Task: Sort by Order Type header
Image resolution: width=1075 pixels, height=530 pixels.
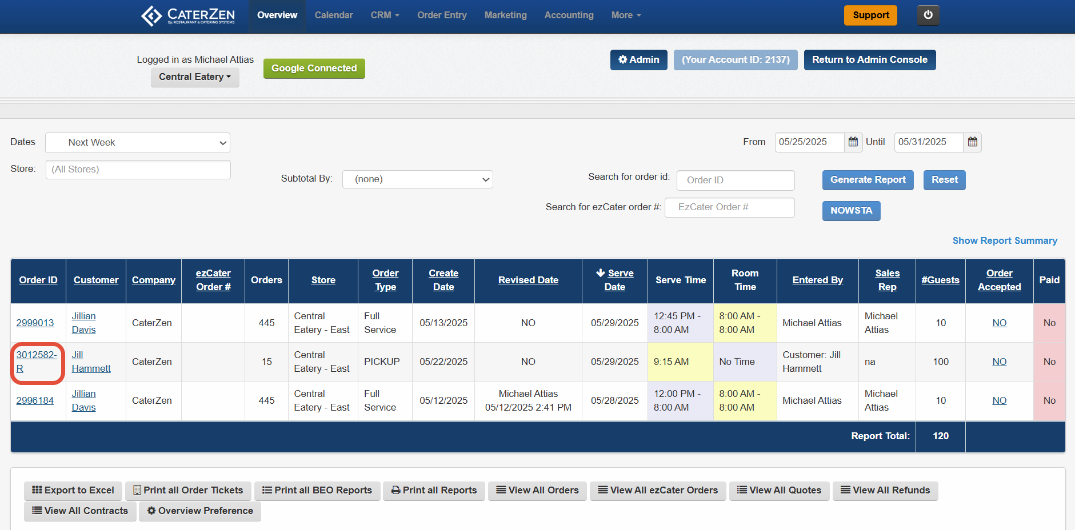Action: pos(385,280)
